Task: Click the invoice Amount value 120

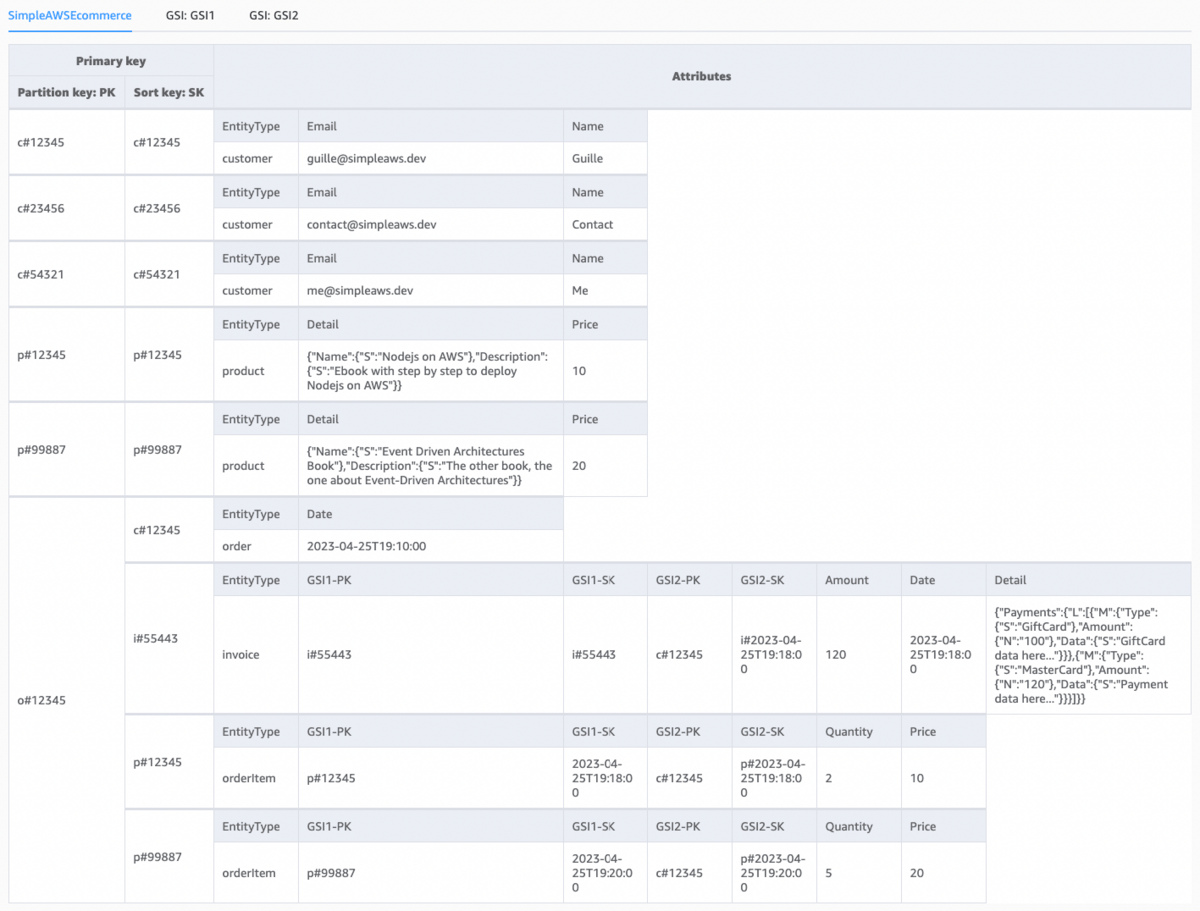Action: pyautogui.click(x=860, y=655)
